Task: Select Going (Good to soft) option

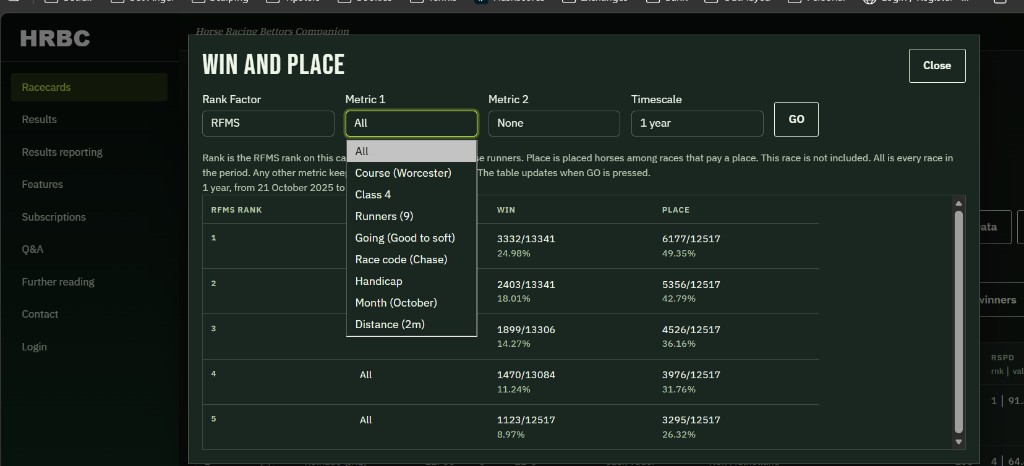Action: pos(411,238)
